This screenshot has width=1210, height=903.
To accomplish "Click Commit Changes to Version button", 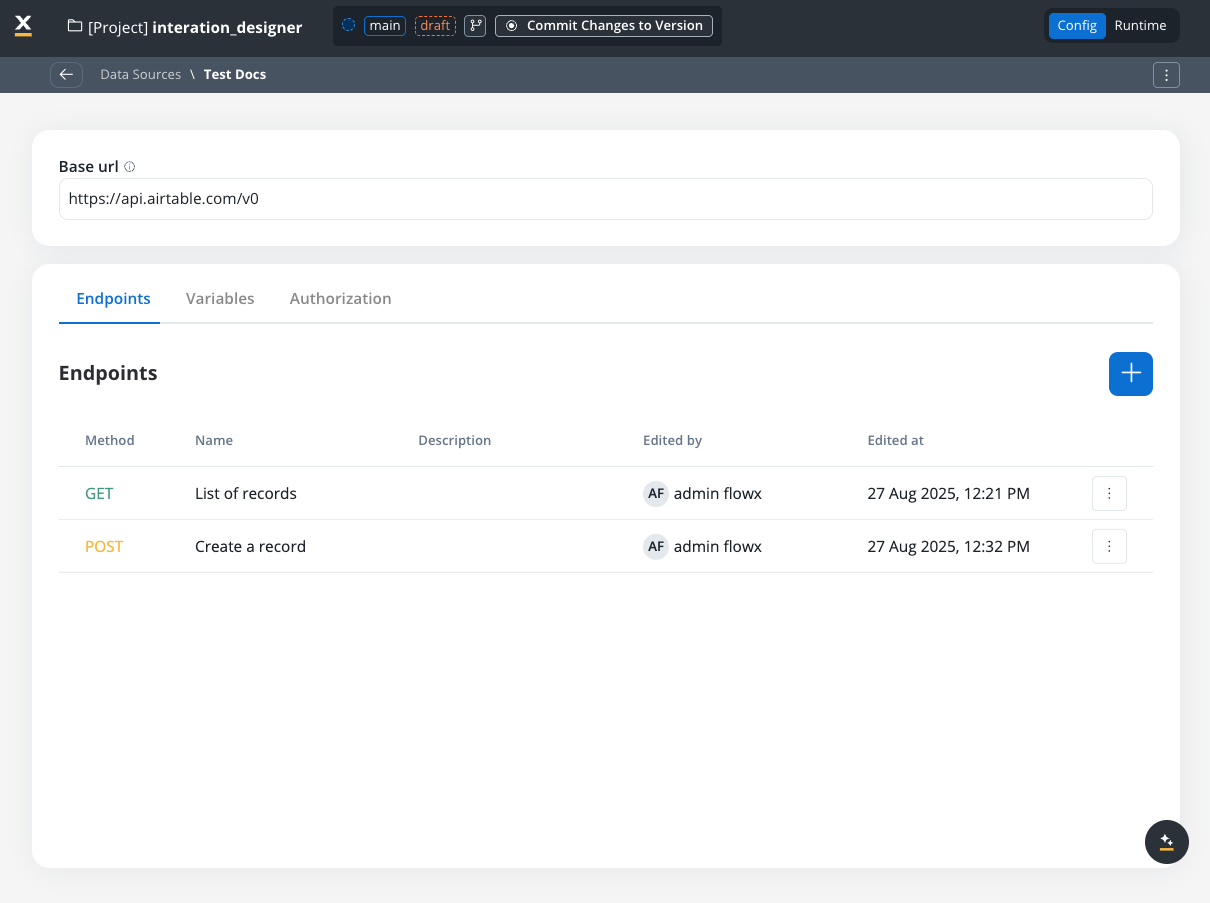I will click(604, 26).
